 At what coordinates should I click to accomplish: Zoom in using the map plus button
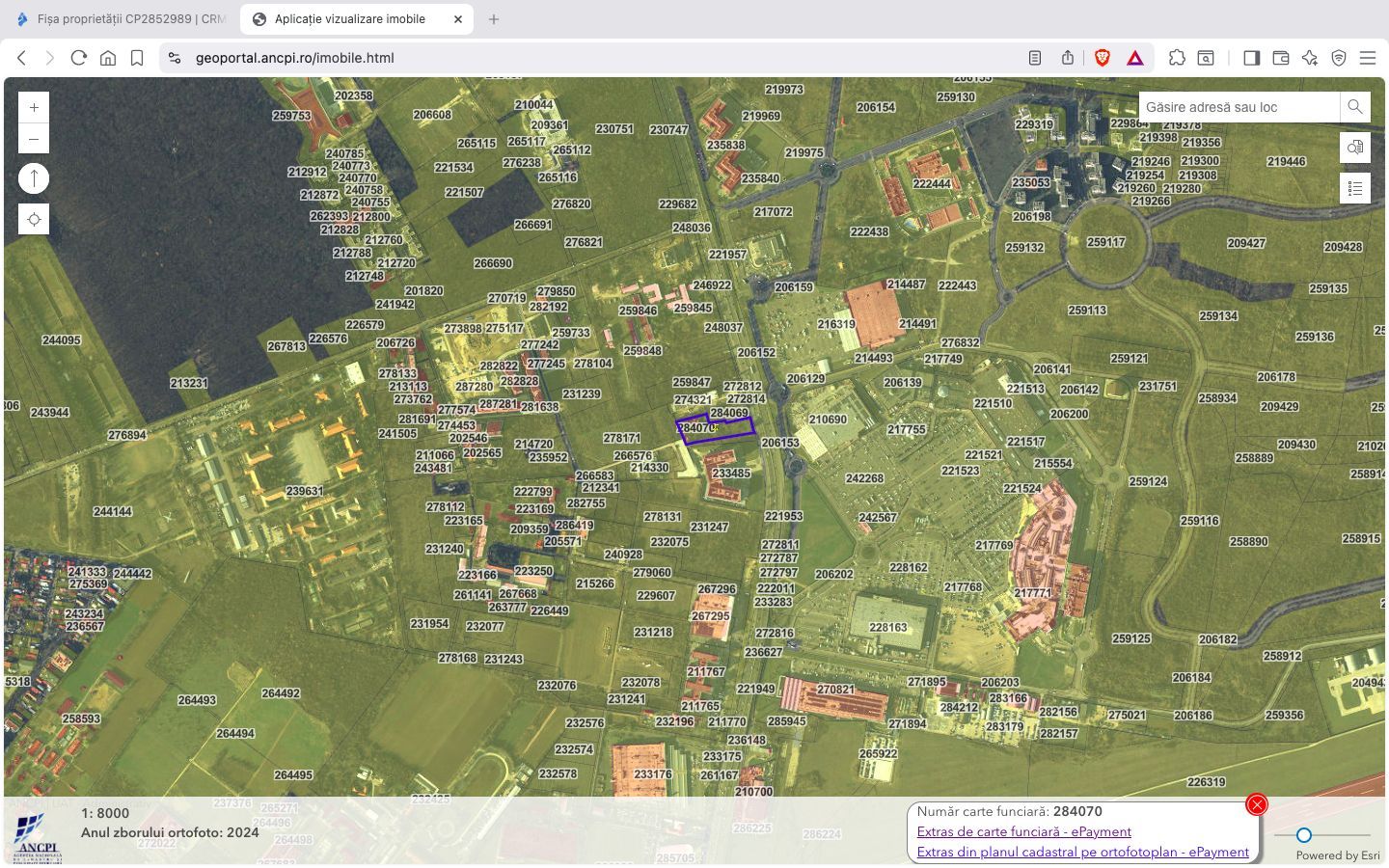pos(34,106)
